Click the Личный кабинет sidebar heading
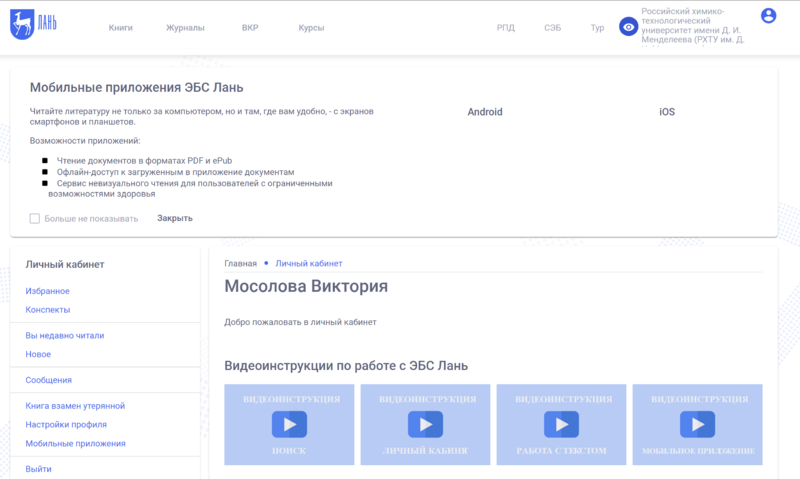Viewport: 800px width, 479px height. point(65,264)
